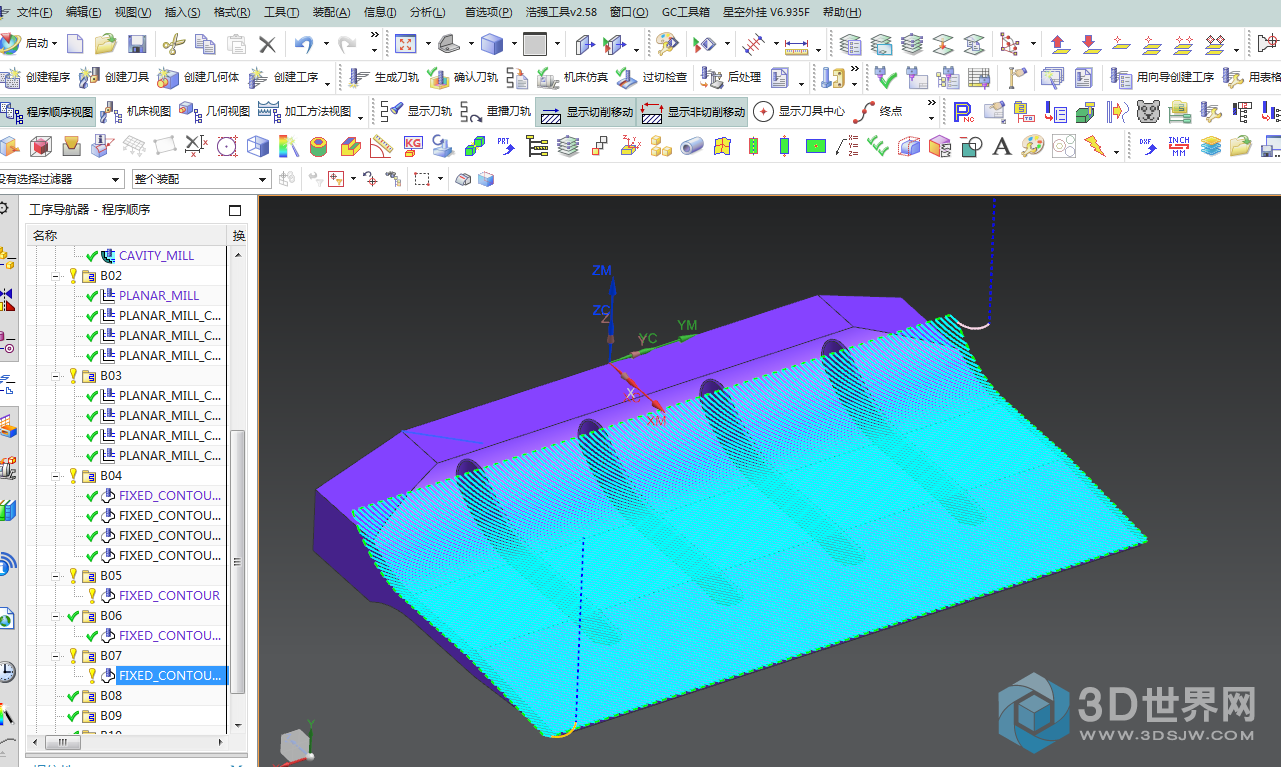Click the green checkmark tool verify icon
Image resolution: width=1281 pixels, height=767 pixels.
(x=884, y=77)
